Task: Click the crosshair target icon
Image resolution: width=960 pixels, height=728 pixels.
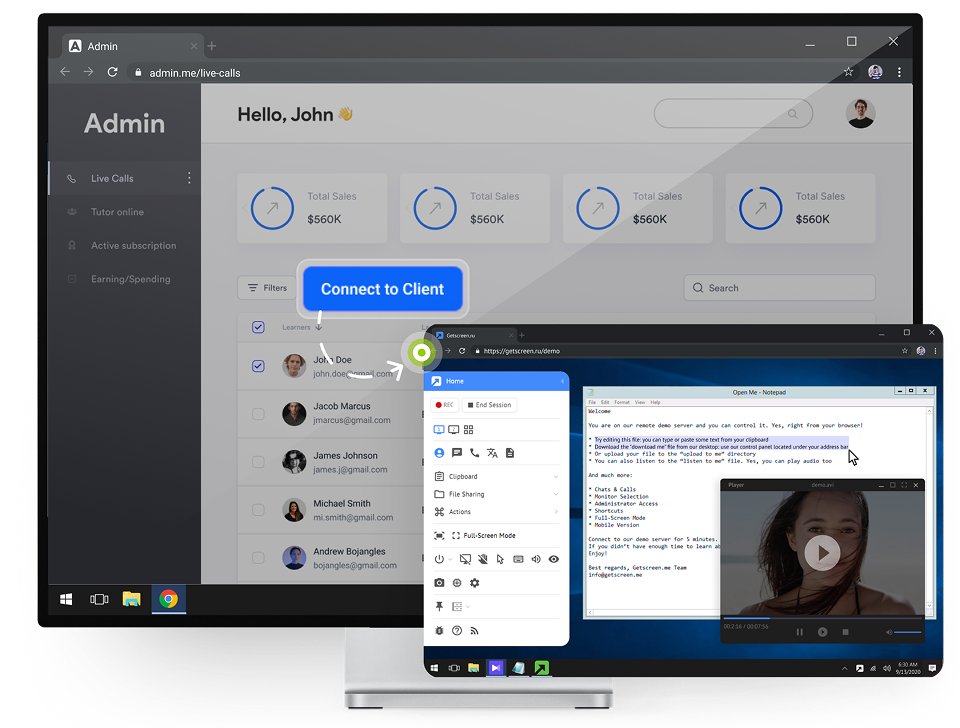Action: pyautogui.click(x=457, y=582)
